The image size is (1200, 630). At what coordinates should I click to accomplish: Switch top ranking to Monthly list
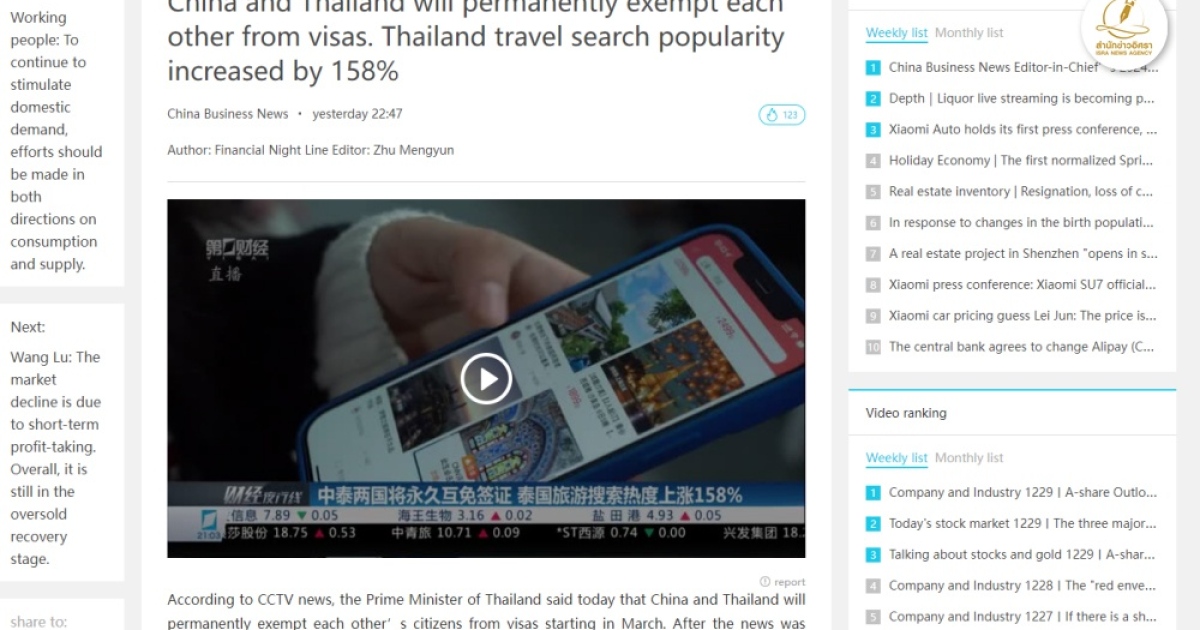pyautogui.click(x=968, y=33)
